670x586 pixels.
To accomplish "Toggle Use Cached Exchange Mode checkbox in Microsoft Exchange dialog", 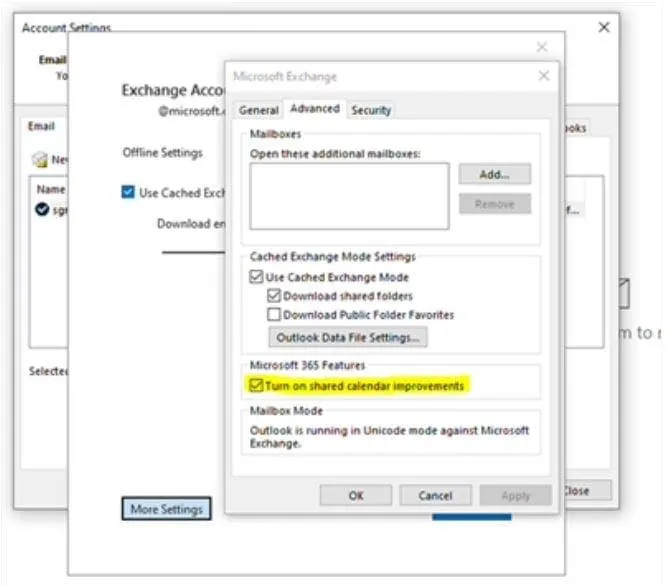I will [x=256, y=277].
